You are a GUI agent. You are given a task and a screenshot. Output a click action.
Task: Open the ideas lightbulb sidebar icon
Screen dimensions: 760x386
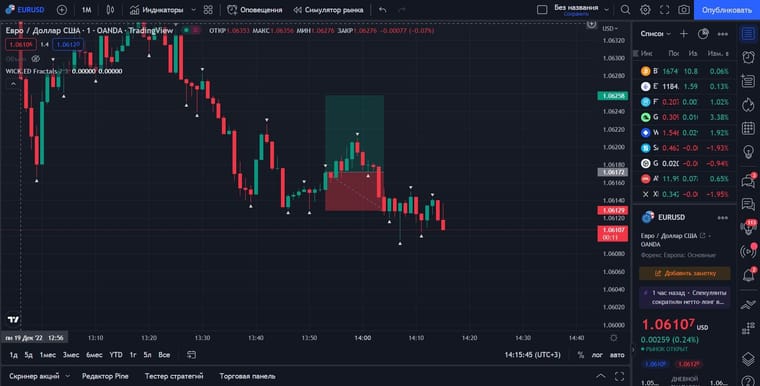pos(748,152)
